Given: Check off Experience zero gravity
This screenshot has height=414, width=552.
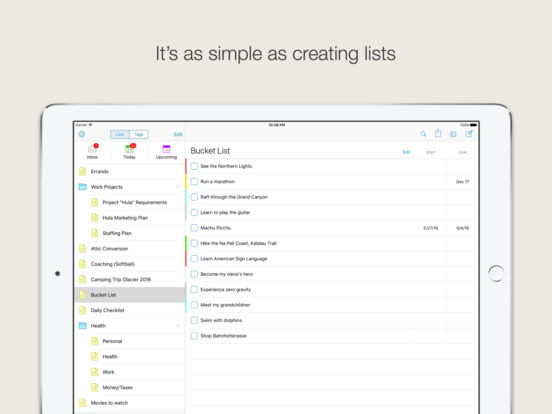Looking at the screenshot, I should [194, 289].
